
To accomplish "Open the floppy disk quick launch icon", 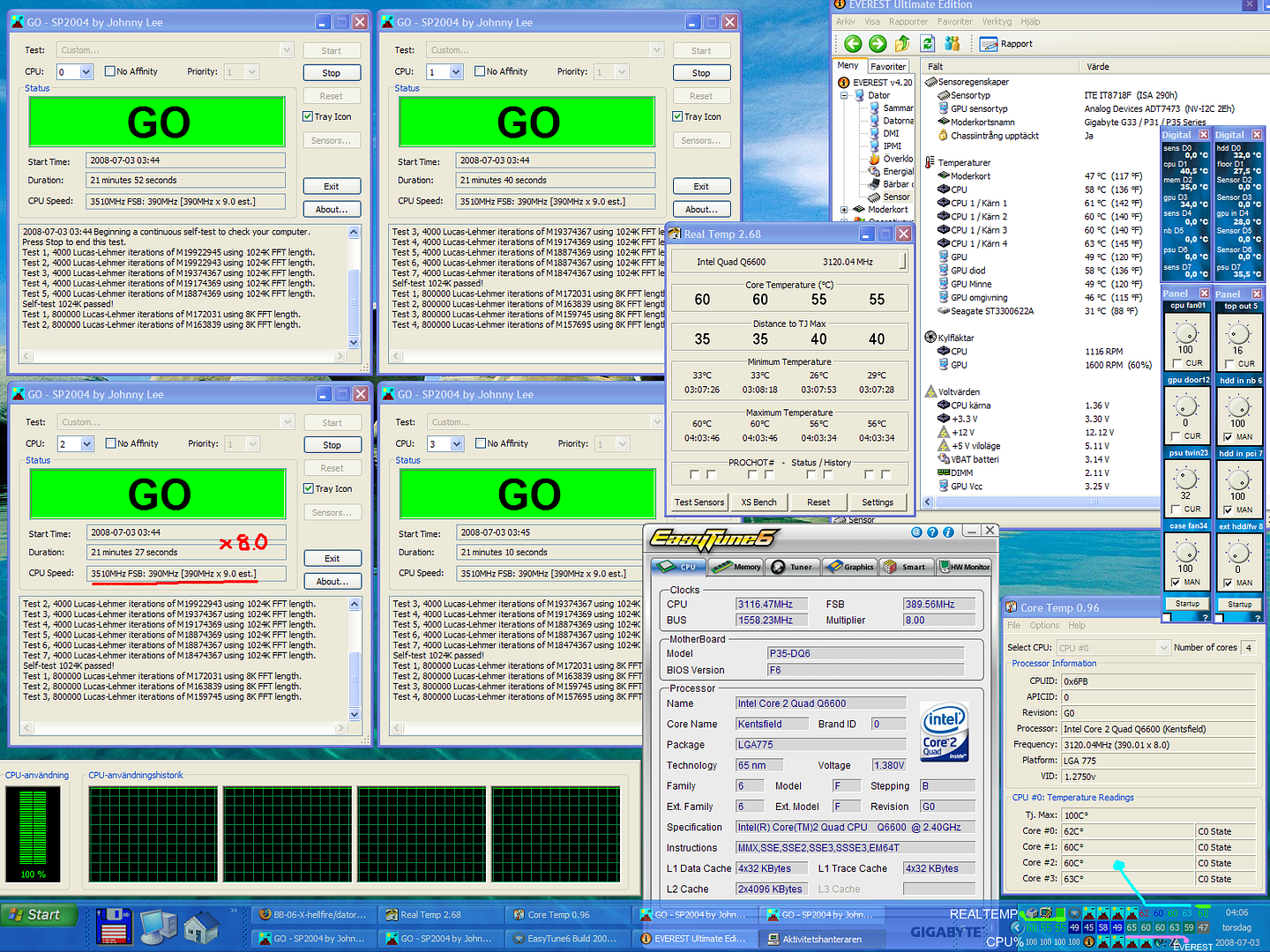I will (x=115, y=926).
